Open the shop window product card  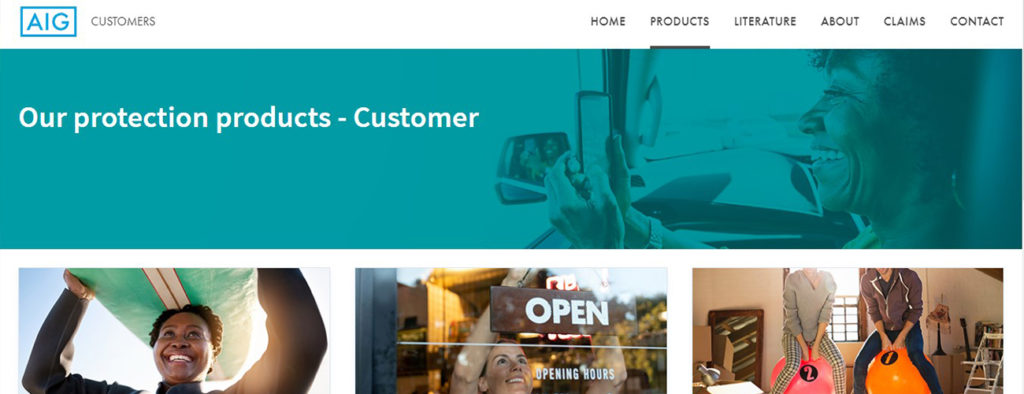[511, 331]
